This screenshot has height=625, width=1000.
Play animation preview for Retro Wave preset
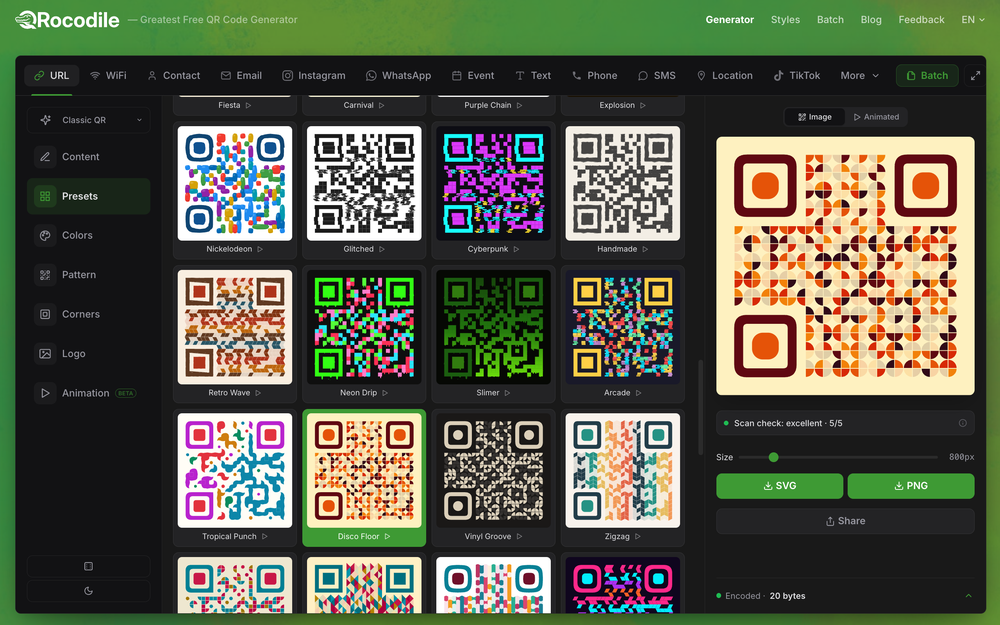pos(258,393)
